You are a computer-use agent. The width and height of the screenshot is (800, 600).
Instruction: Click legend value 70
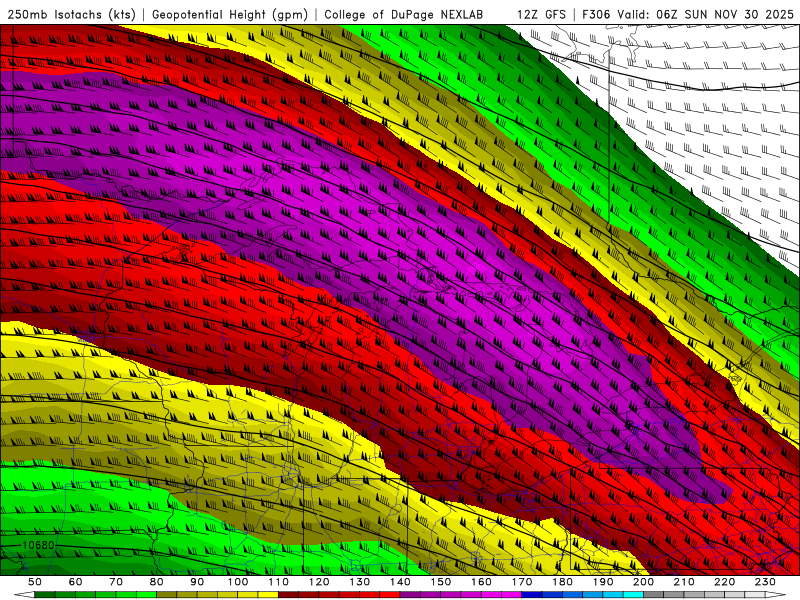click(x=116, y=582)
